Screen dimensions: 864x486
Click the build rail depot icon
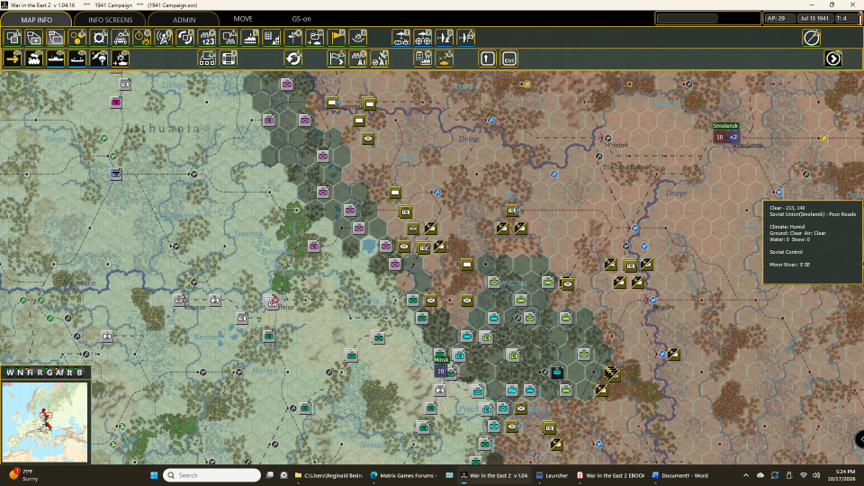(207, 58)
